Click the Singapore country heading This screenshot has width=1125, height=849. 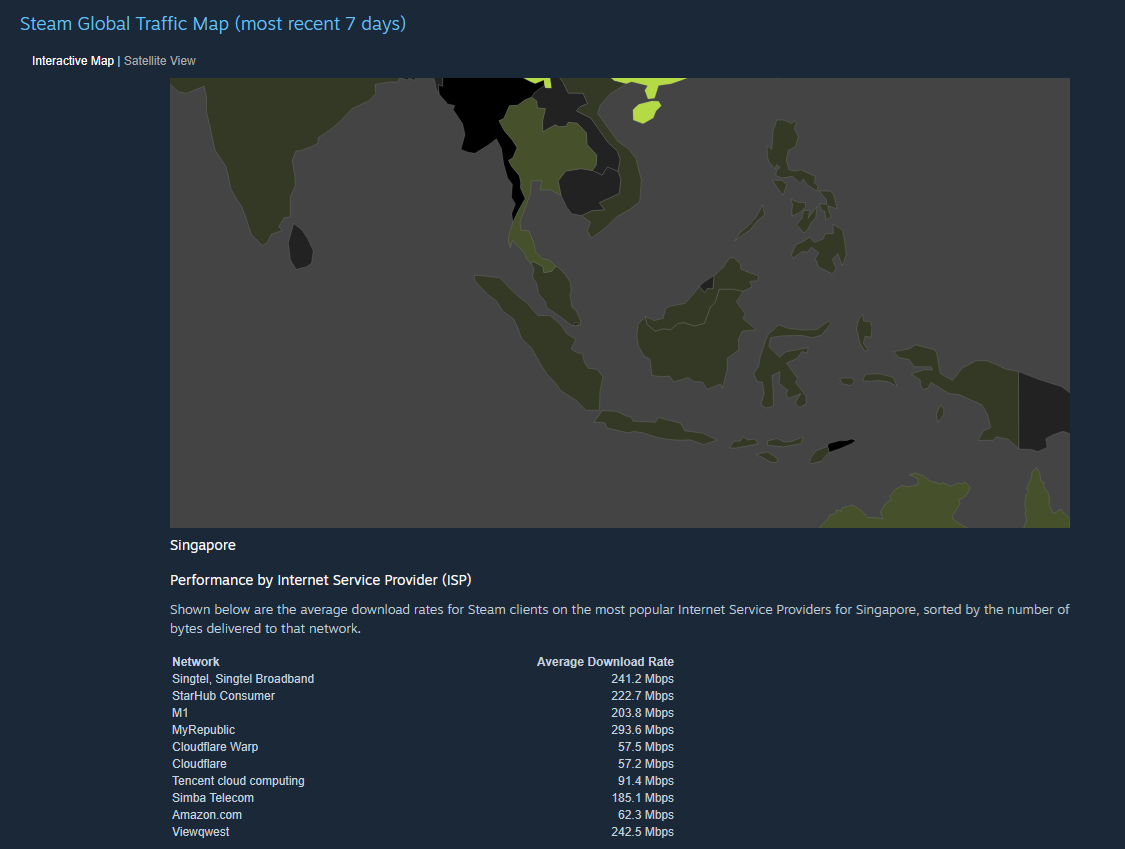(203, 545)
